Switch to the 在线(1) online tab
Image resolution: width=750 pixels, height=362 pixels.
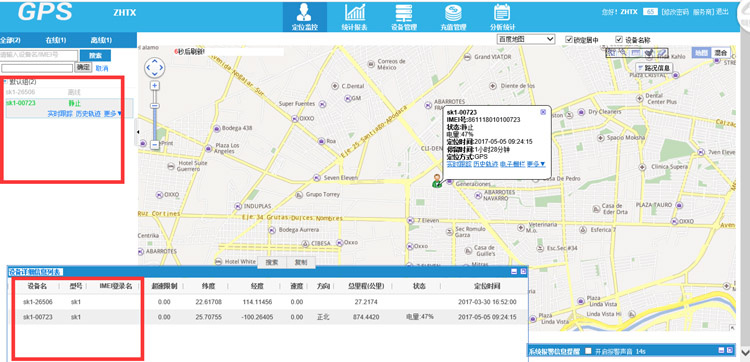55,40
